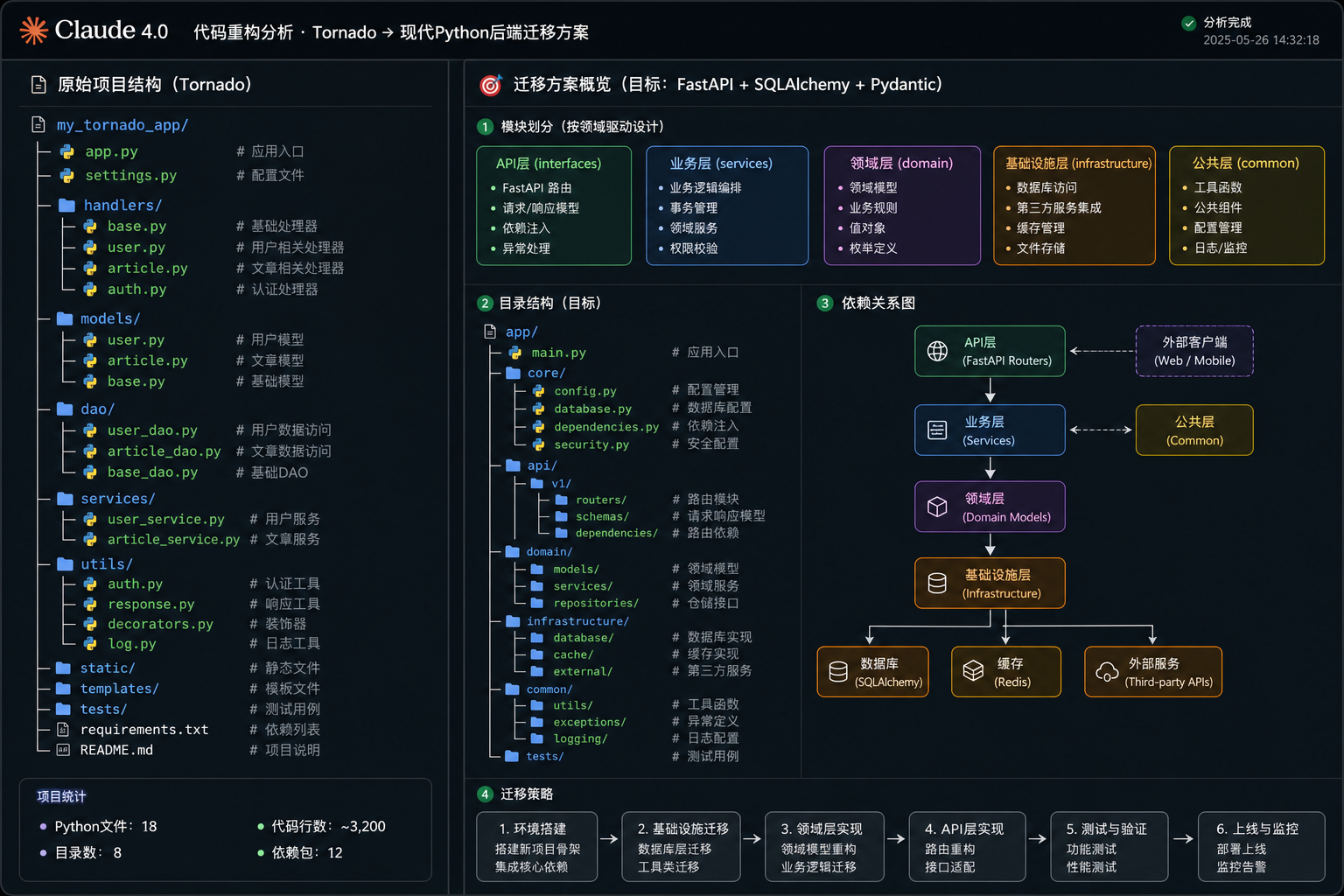Open step 3. 领域层实现 card
1344x896 pixels.
pos(825,847)
